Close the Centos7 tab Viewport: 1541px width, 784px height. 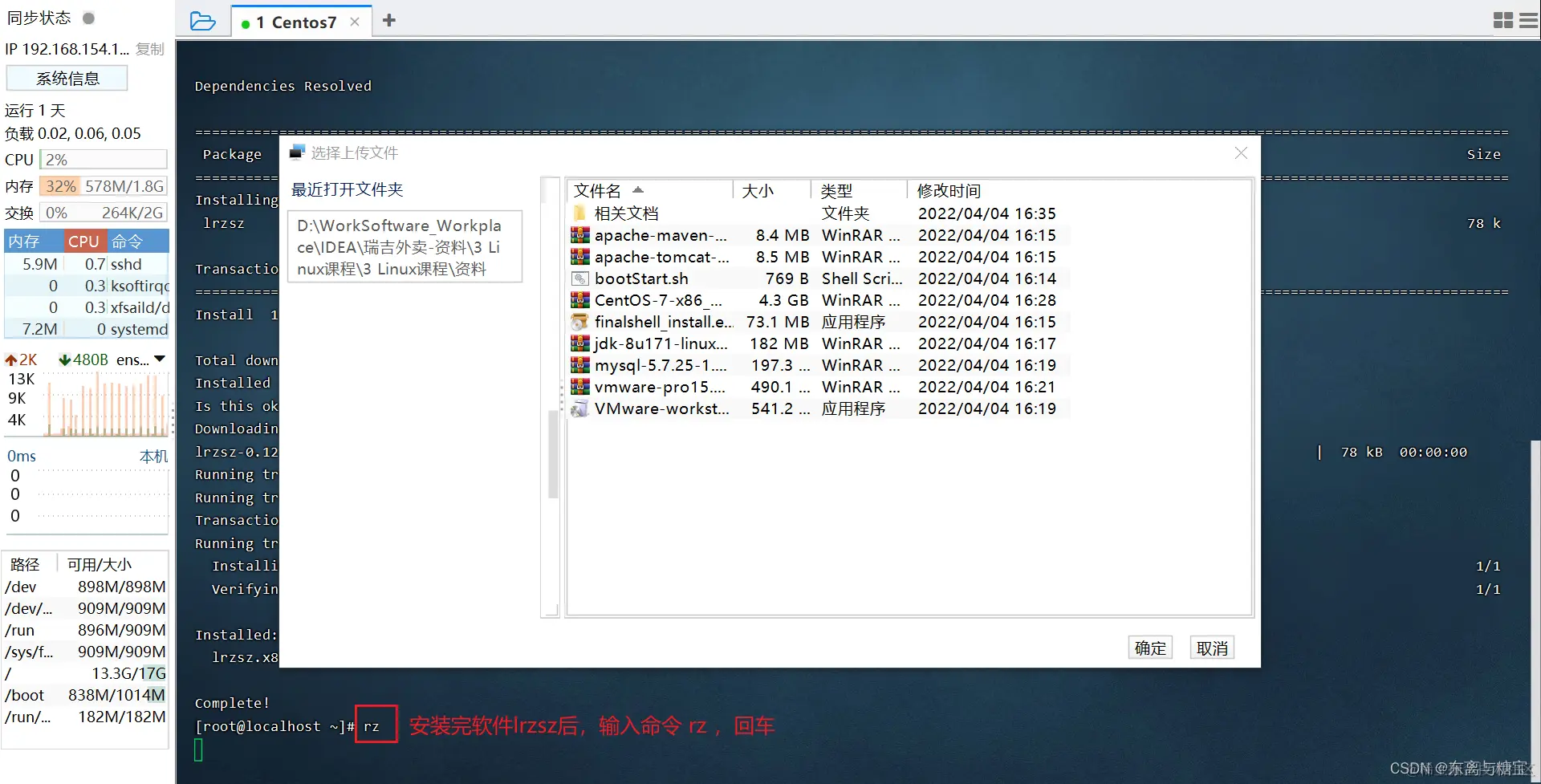click(x=355, y=22)
